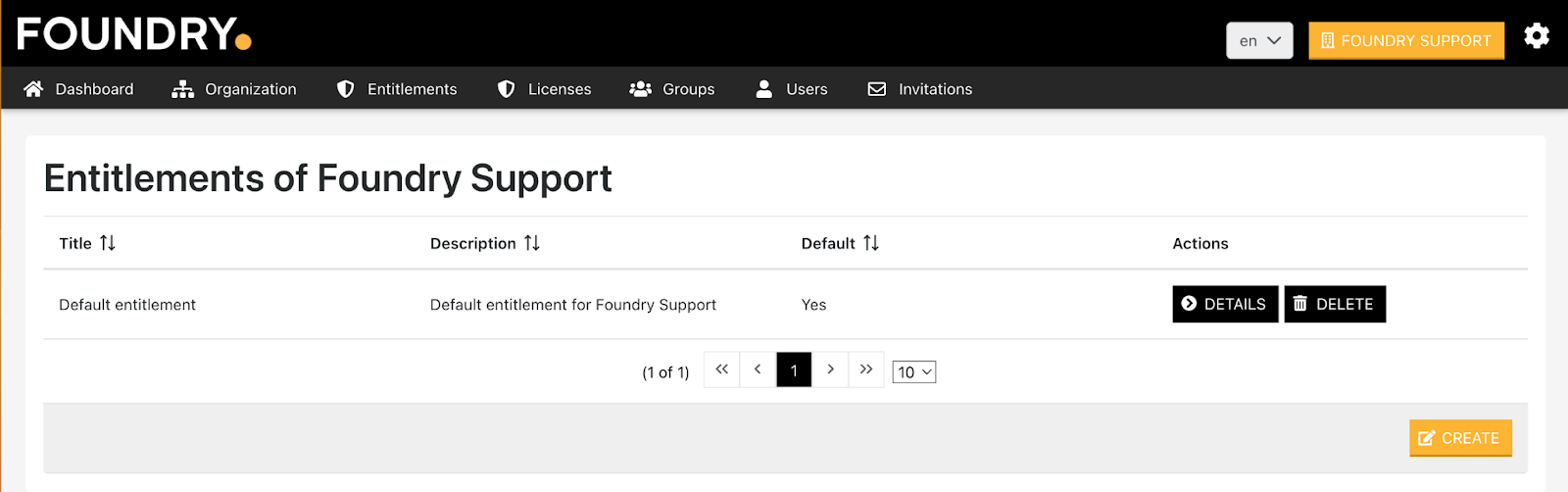Click the Foundry logo
Image resolution: width=1568 pixels, height=492 pixels.
click(134, 34)
